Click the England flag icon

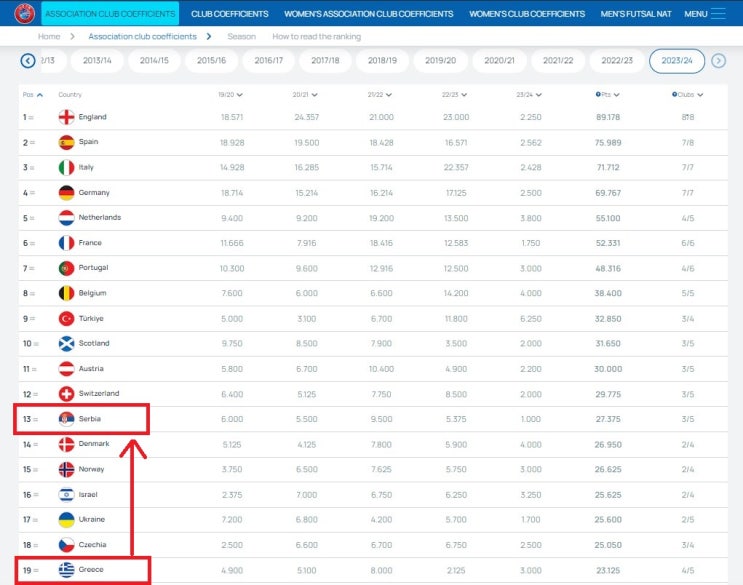click(x=66, y=117)
